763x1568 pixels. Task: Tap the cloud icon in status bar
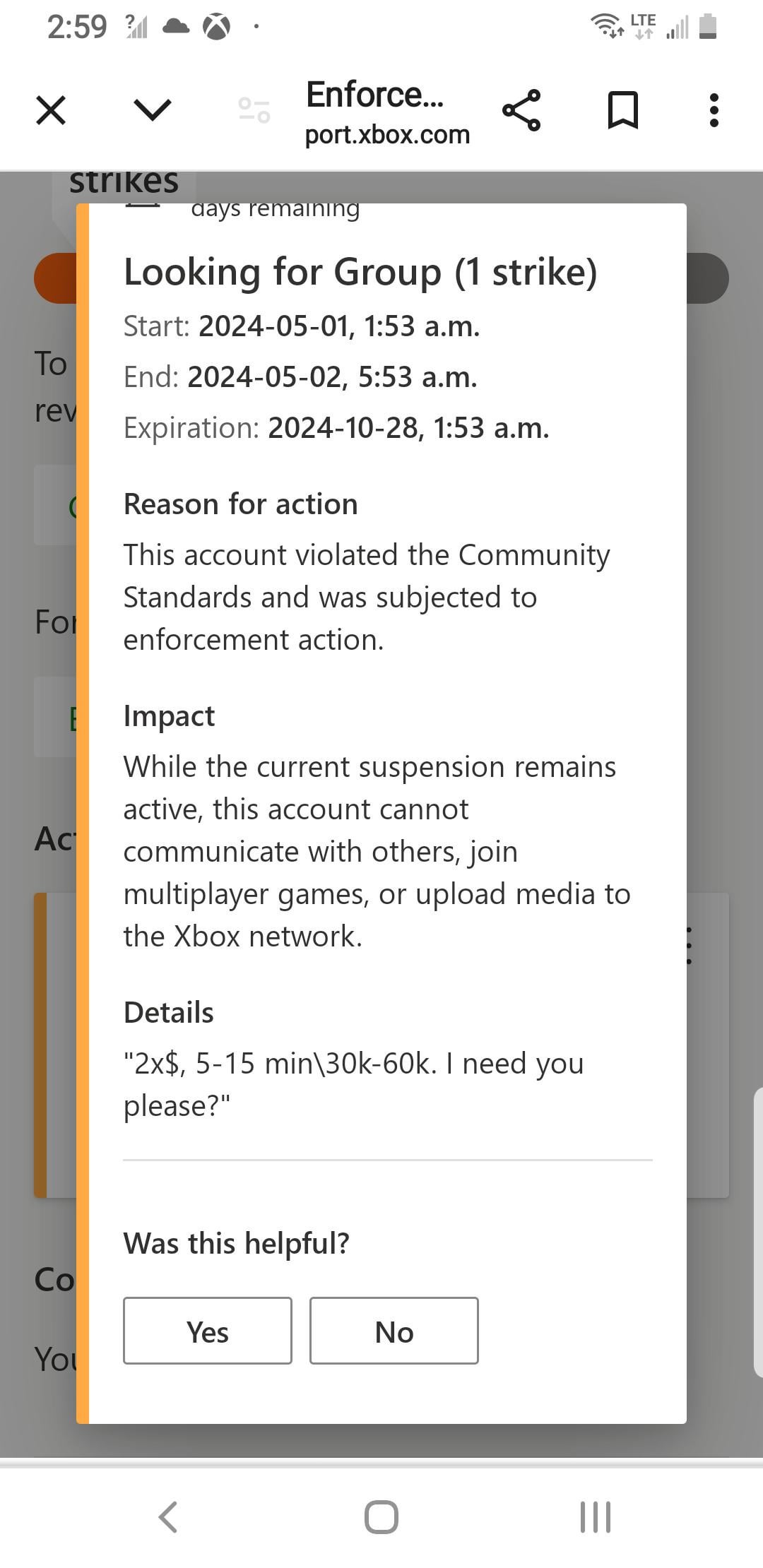pos(176,27)
